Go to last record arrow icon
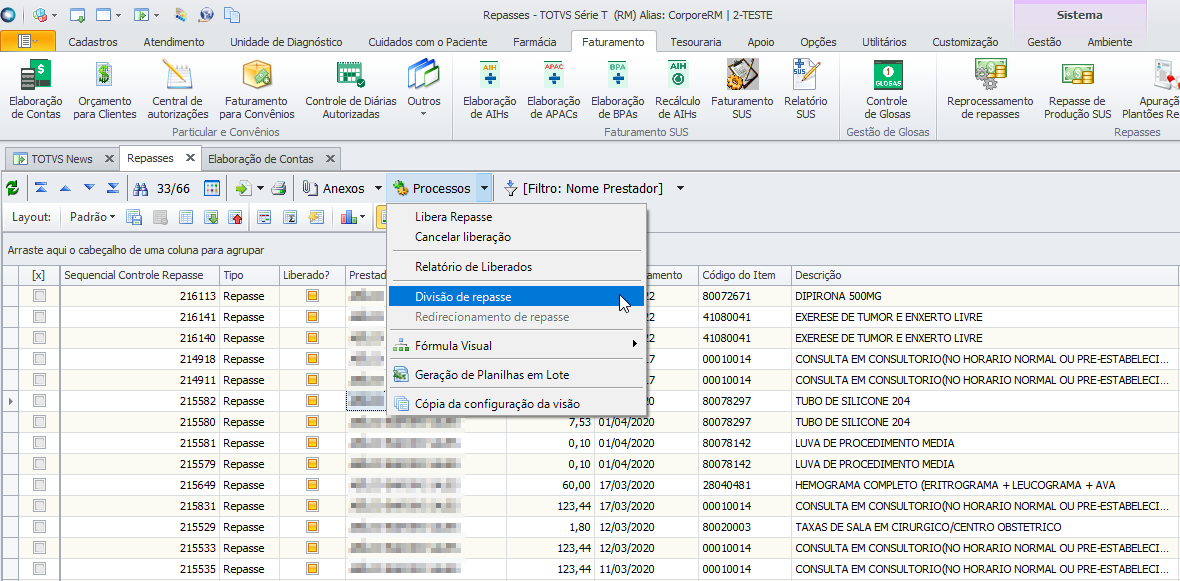Screen dimensions: 1180x581 (x=113, y=188)
